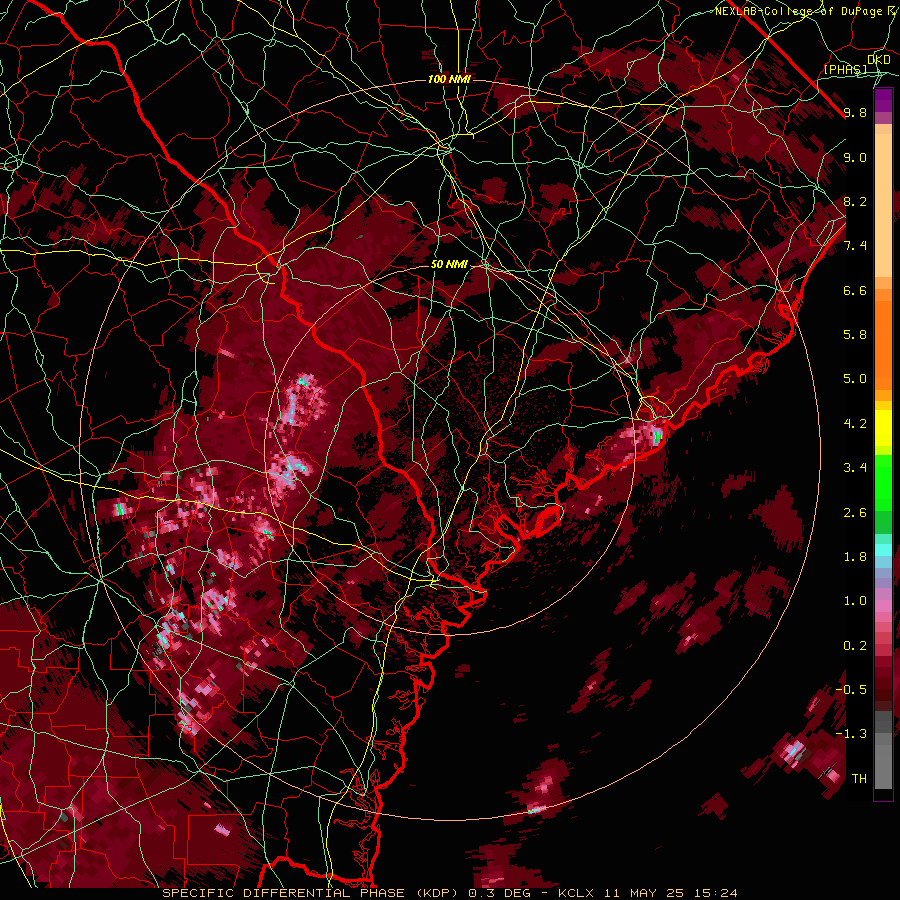Click the "50 NMI" range ring label
Screen dimensions: 900x900
[x=449, y=265]
